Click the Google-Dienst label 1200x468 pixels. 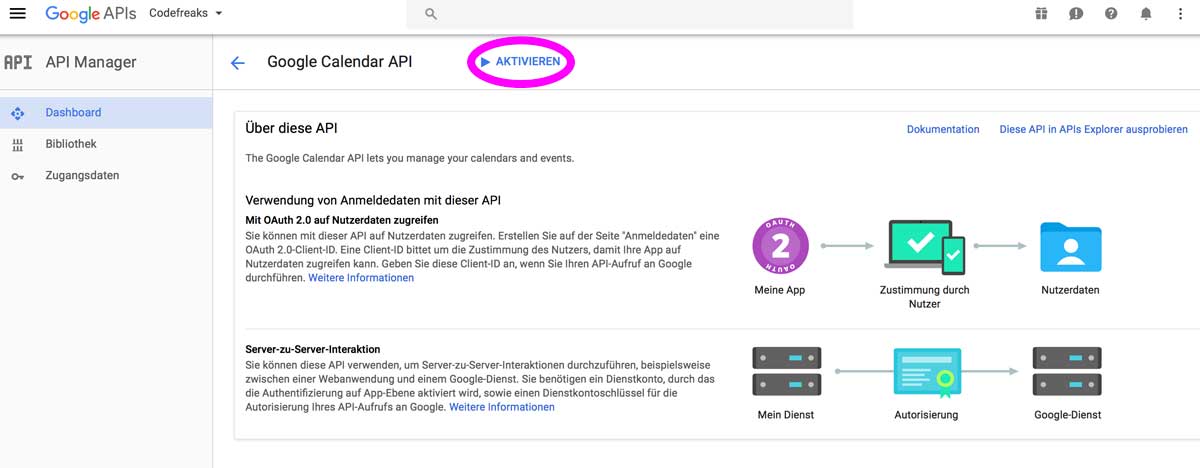pos(1067,414)
